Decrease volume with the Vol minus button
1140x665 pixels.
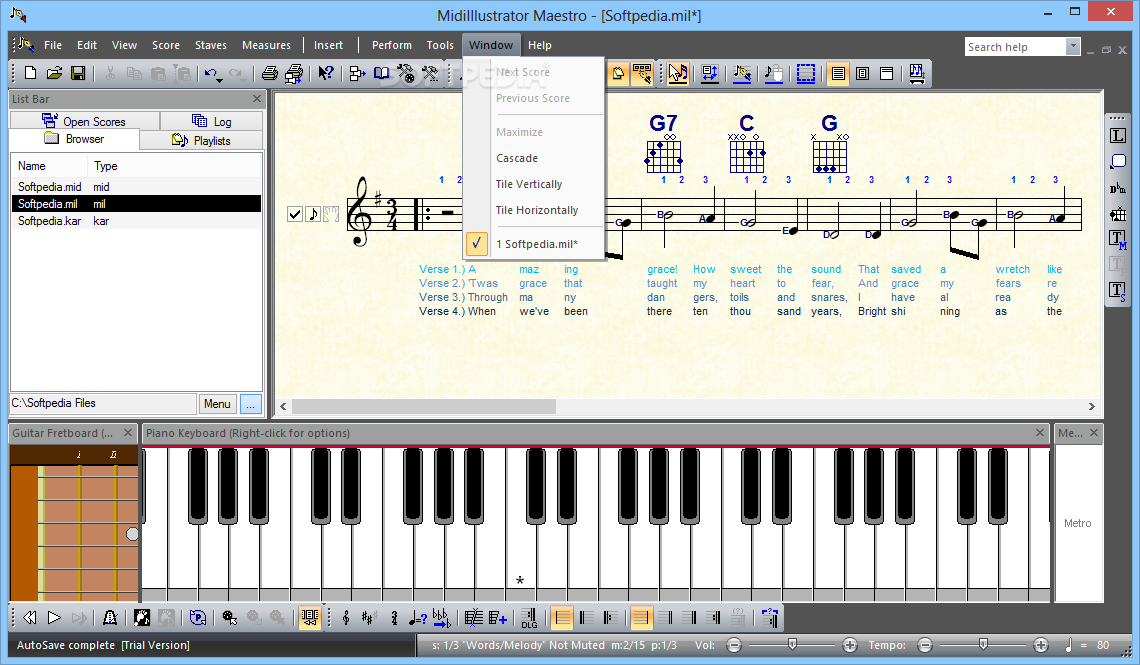pos(734,645)
